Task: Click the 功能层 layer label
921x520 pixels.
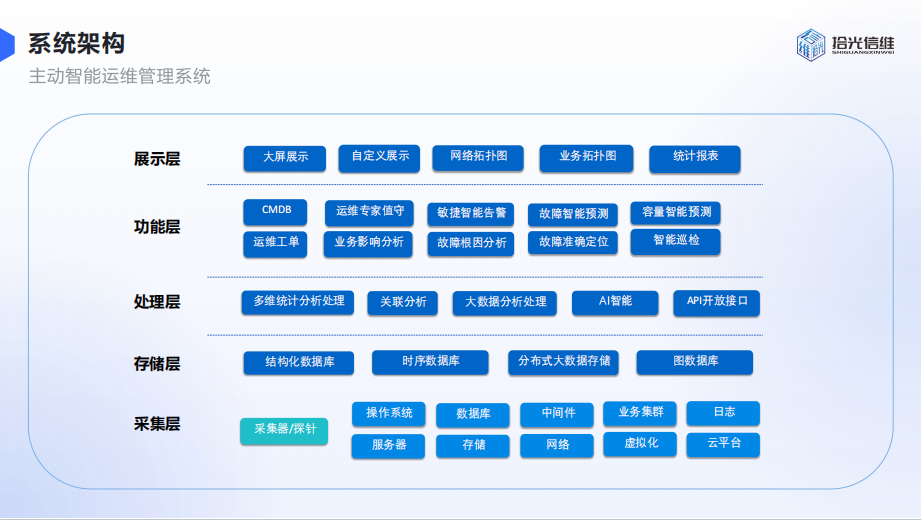Action: 157,227
